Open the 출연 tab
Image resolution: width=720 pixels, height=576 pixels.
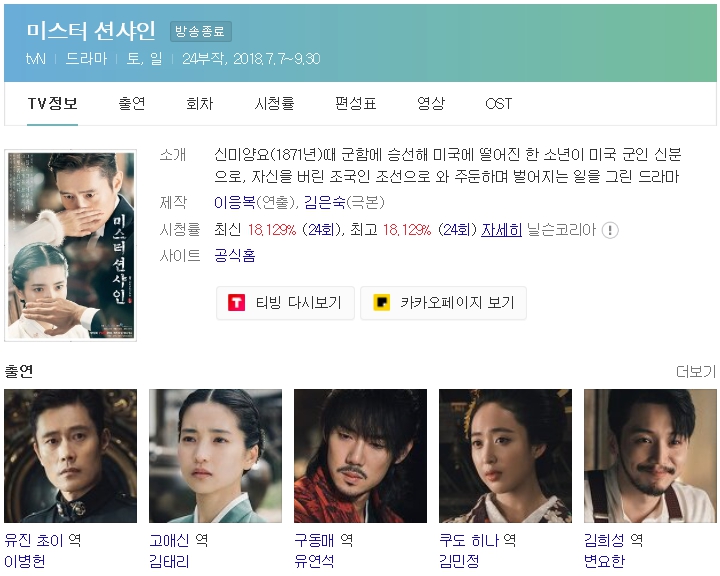tap(132, 104)
